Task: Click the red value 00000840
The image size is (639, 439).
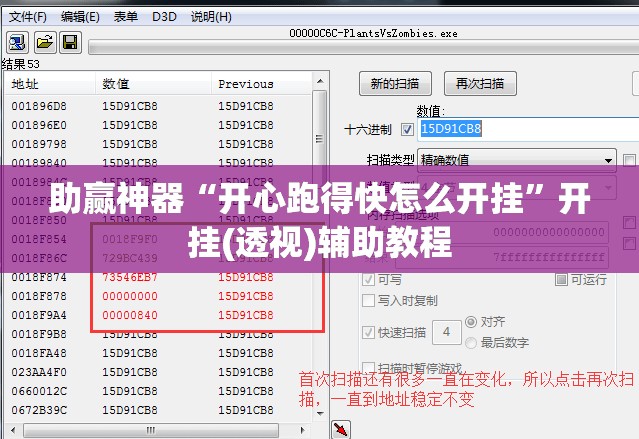Action: [130, 315]
